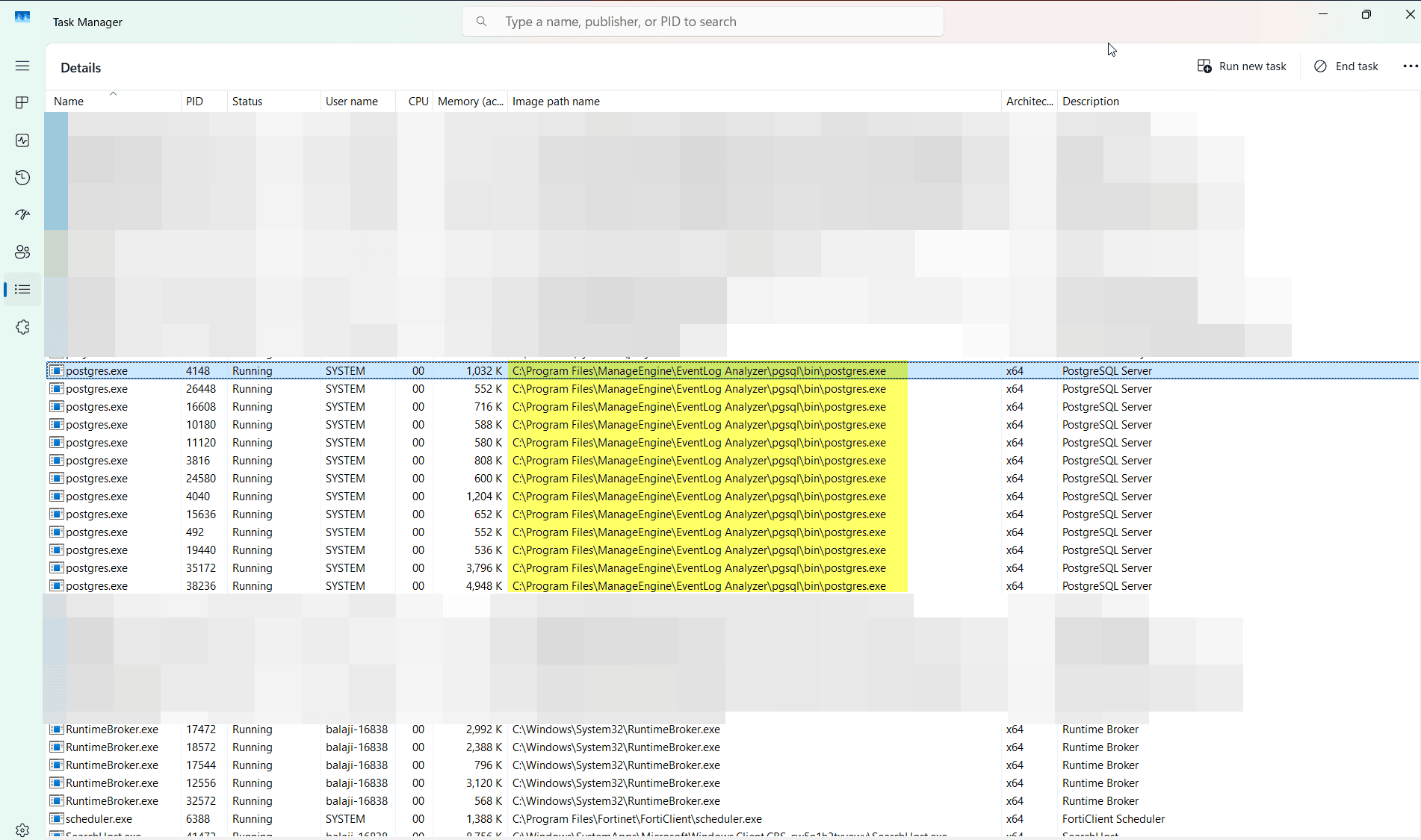Screen dimensions: 1421x840
Task: Click process icon of RuntimeBroker.exe PID 12556
Action: (56, 783)
